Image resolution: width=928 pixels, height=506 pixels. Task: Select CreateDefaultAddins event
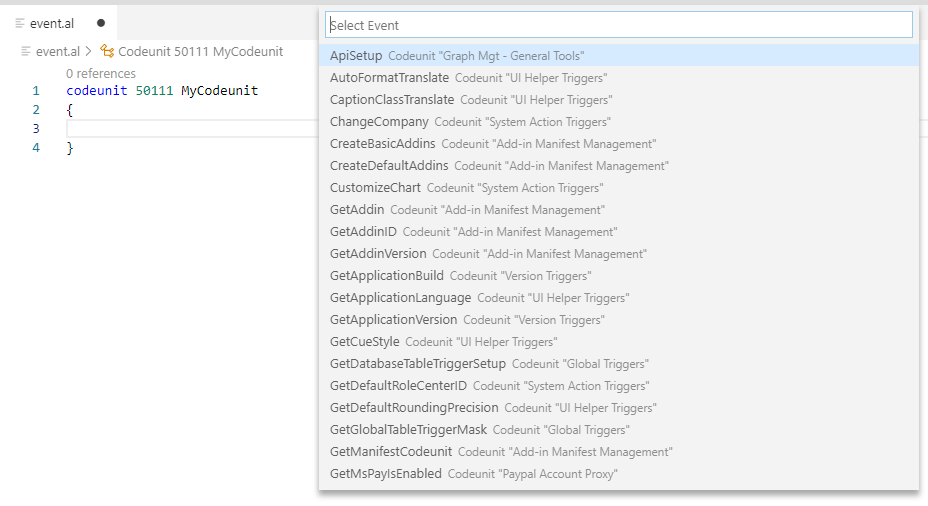618,165
